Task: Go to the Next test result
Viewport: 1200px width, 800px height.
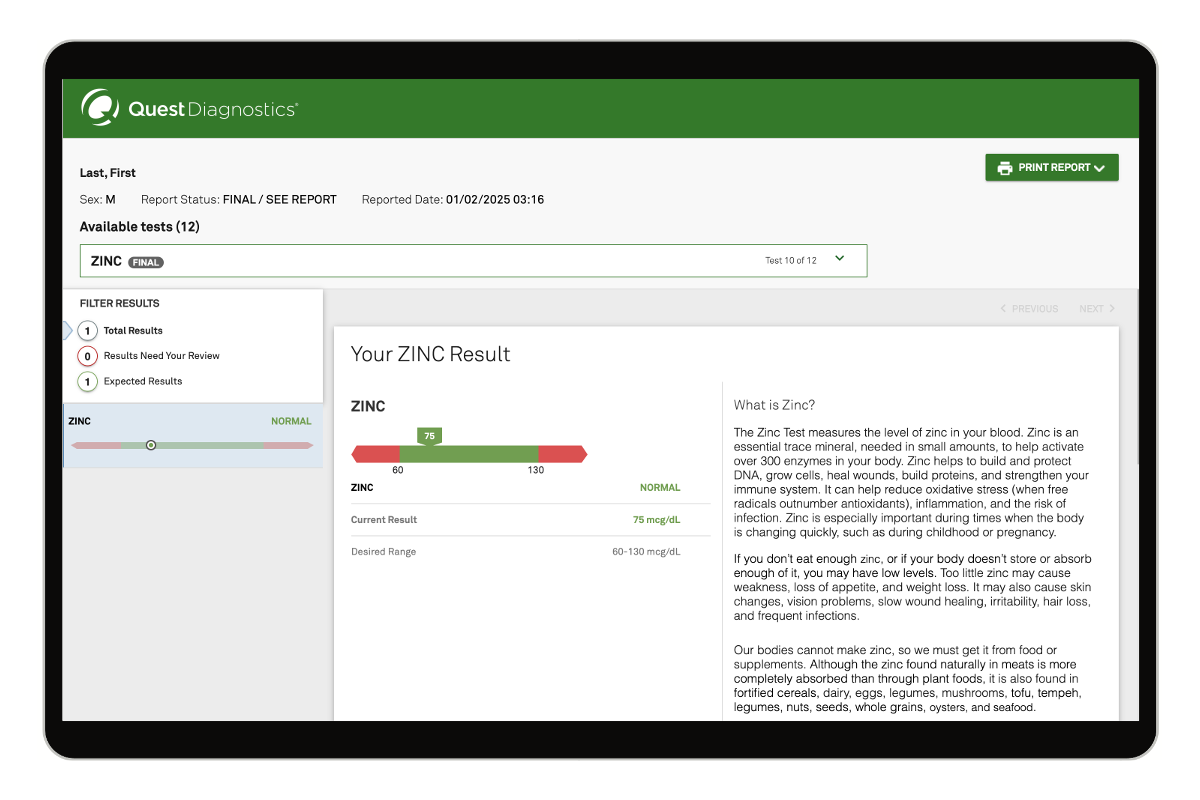Action: click(x=1097, y=309)
